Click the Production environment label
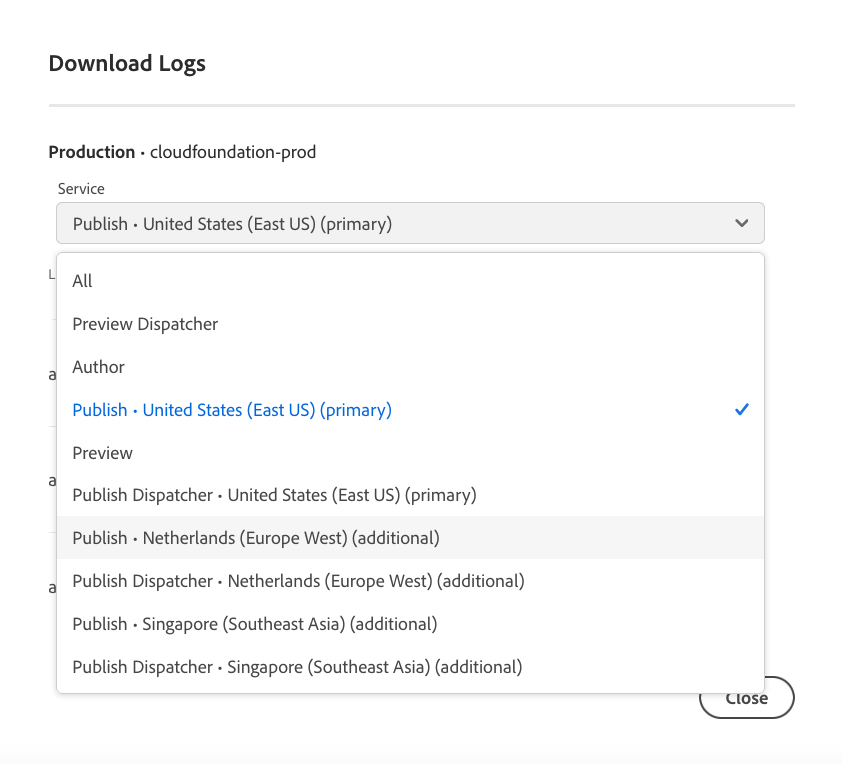This screenshot has height=764, width=842. (x=92, y=152)
